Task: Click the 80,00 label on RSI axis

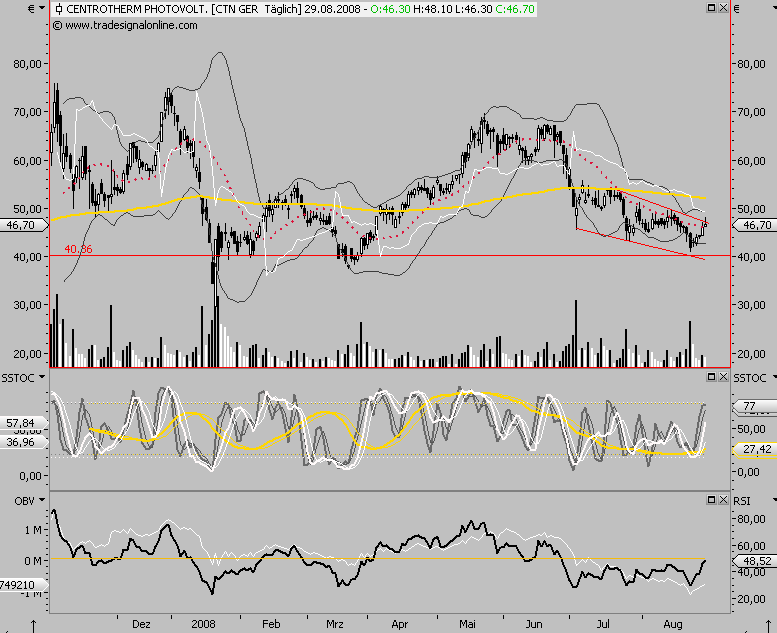Action: (752, 519)
